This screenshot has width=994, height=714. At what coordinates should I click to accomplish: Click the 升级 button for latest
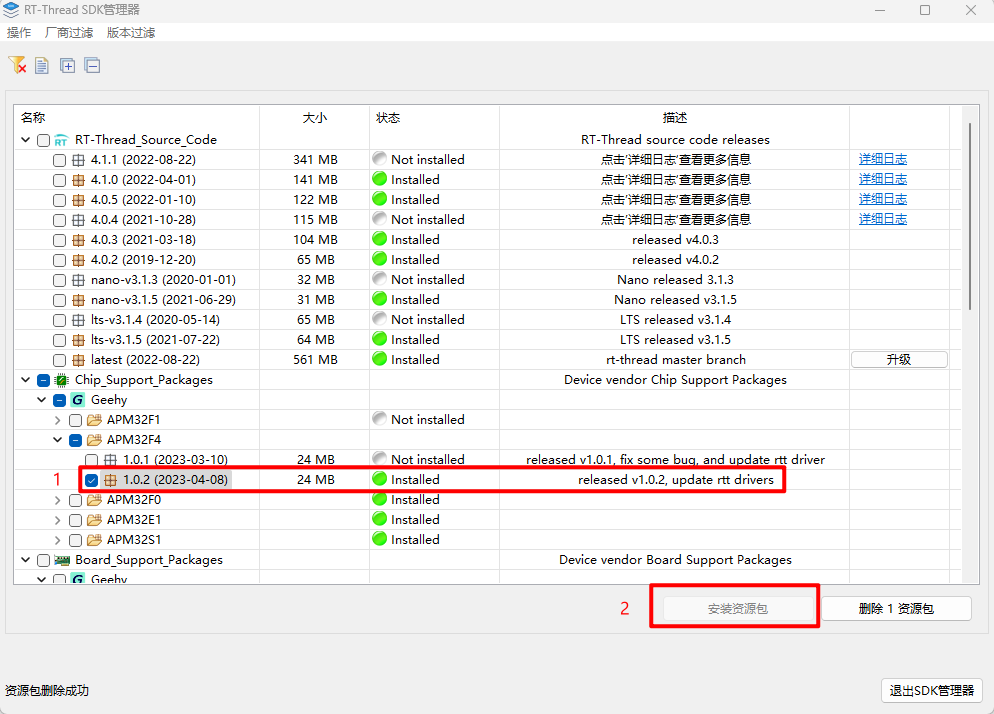(899, 360)
